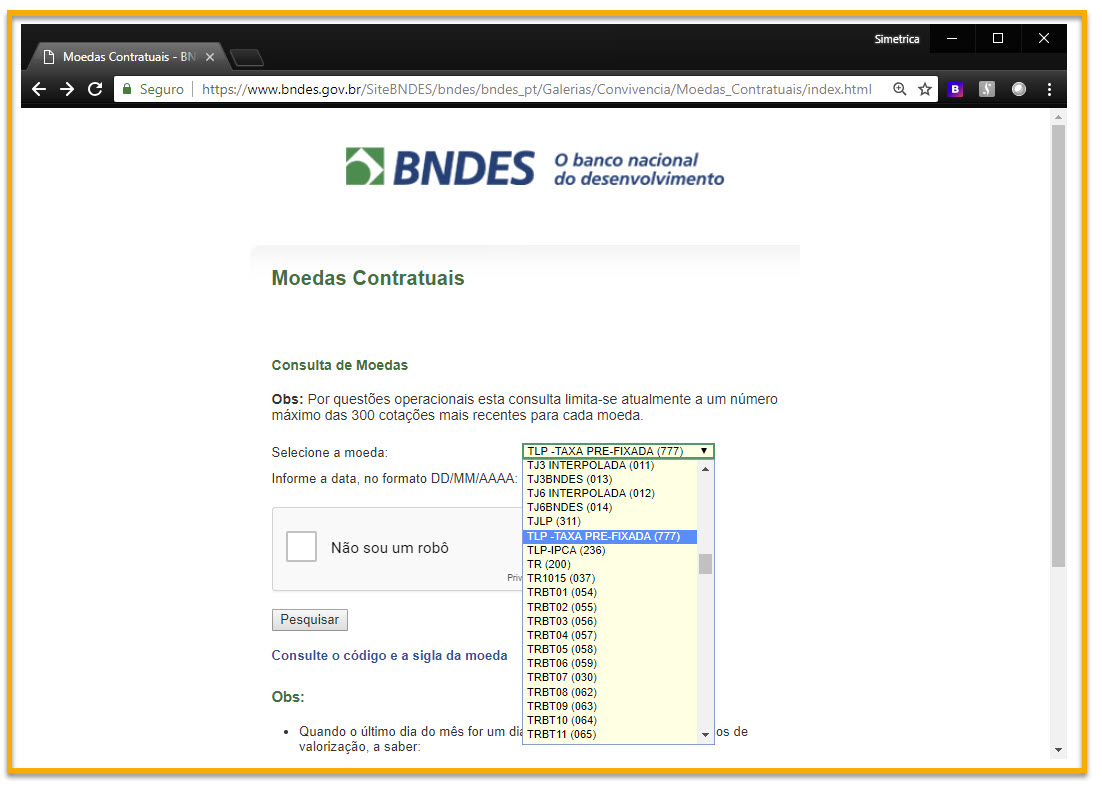1102x788 pixels.
Task: Select TJLP (311) option
Action: tap(610, 522)
